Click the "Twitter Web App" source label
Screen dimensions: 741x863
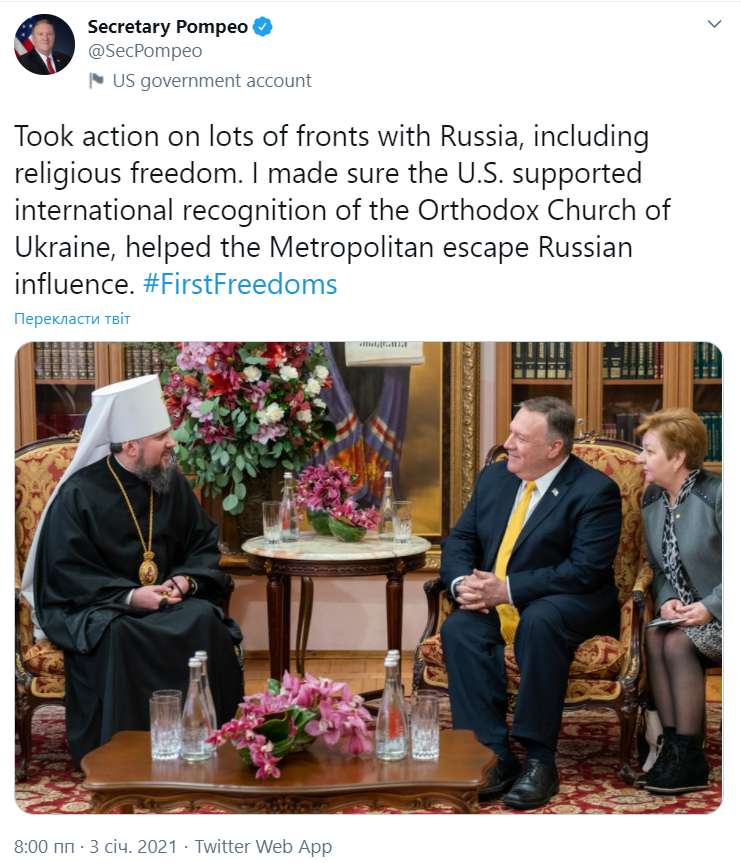(263, 846)
